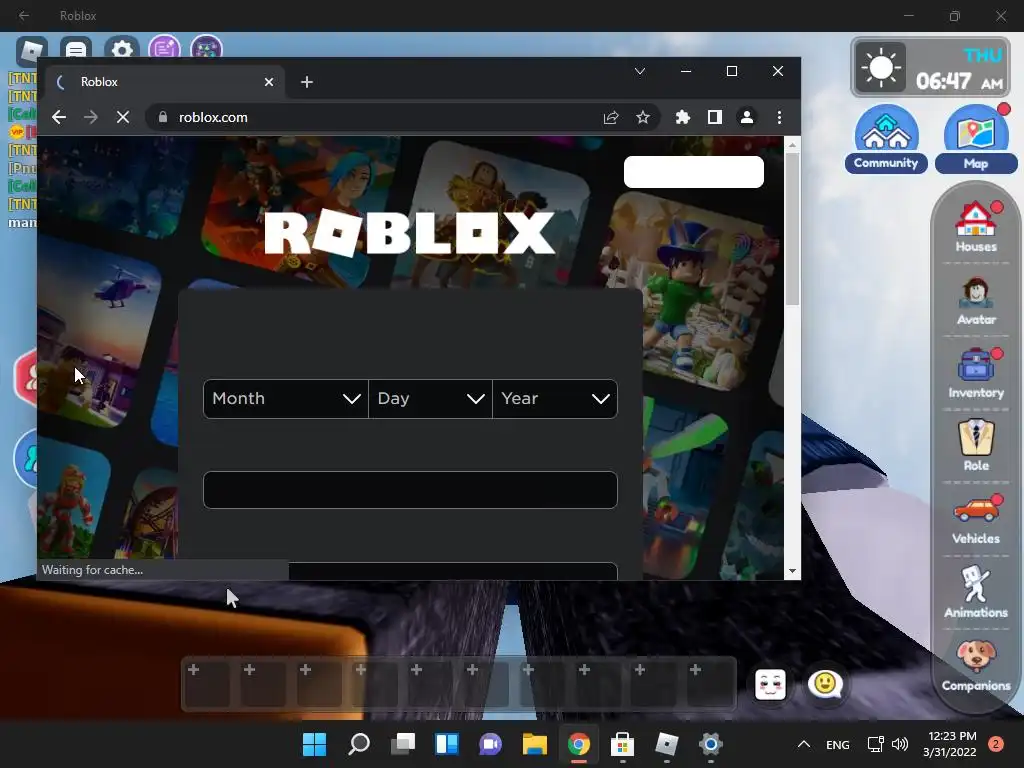Open File Explorer from the taskbar
1024x768 pixels.
[x=535, y=744]
